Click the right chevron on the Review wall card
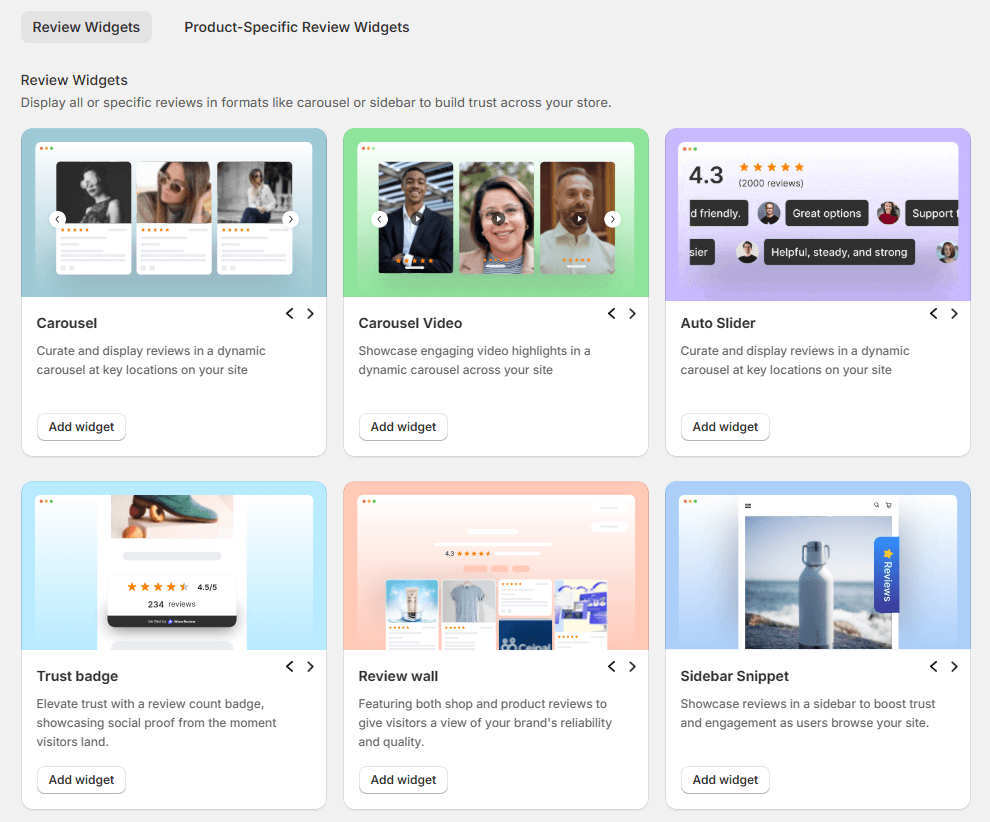The image size is (990, 822). (632, 666)
